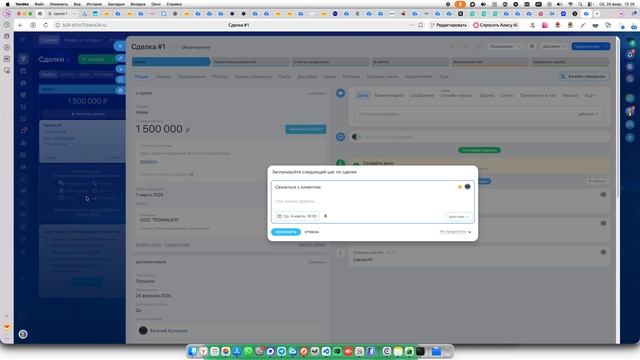This screenshot has height=360, width=640.
Task: Expand the postpone options dropdown at dialog bottom right
Action: point(455,232)
